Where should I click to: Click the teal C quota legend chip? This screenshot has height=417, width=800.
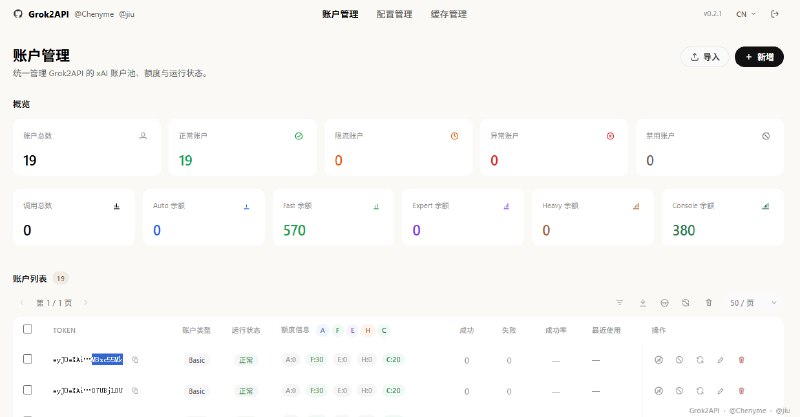click(384, 330)
